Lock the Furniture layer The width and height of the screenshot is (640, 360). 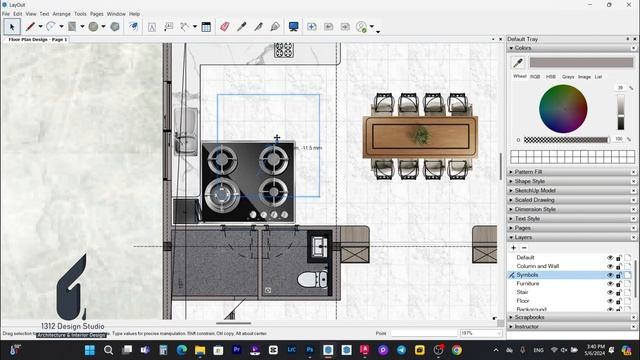pos(619,284)
